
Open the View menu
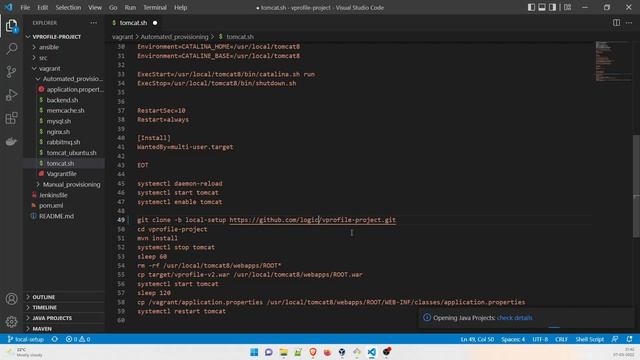(x=95, y=7)
